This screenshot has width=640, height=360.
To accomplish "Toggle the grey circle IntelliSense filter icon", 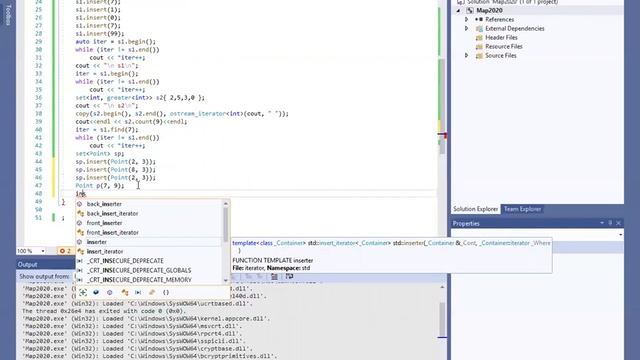I will pos(110,292).
